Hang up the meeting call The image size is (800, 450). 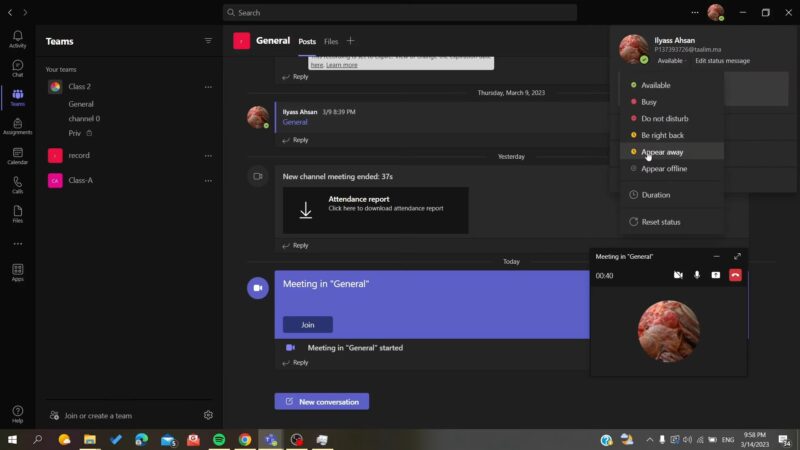(735, 275)
